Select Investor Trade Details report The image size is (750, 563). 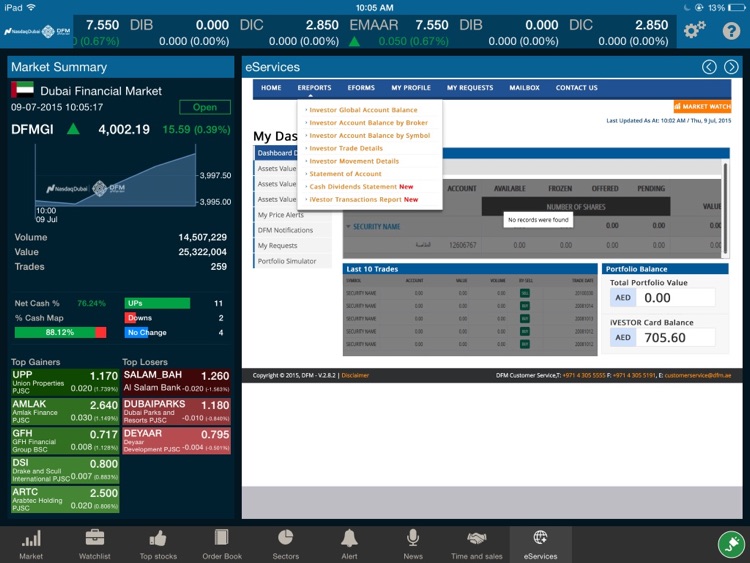pos(346,148)
